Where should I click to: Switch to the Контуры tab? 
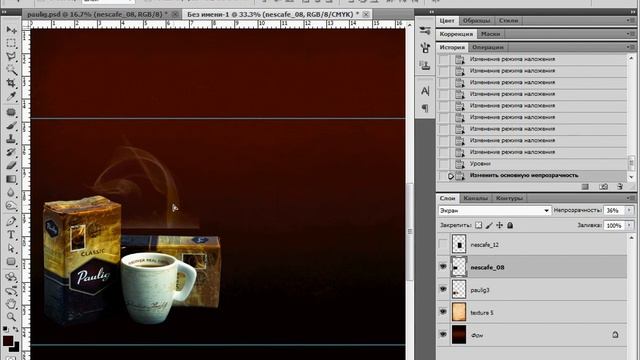[509, 198]
